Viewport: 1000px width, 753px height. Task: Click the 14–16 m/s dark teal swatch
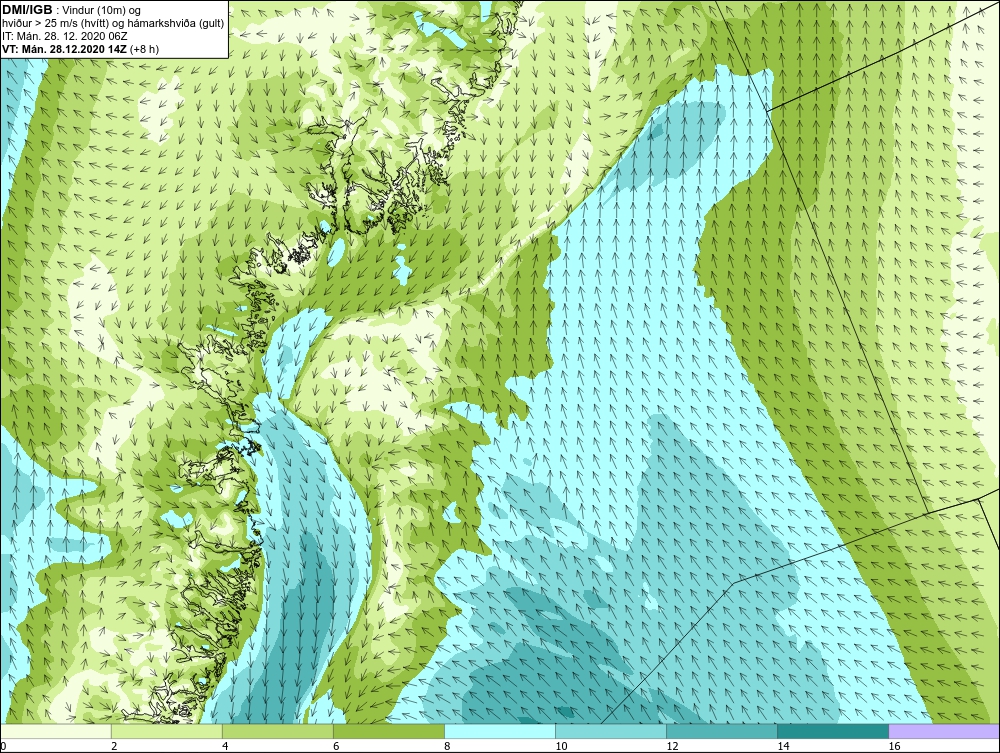(833, 731)
